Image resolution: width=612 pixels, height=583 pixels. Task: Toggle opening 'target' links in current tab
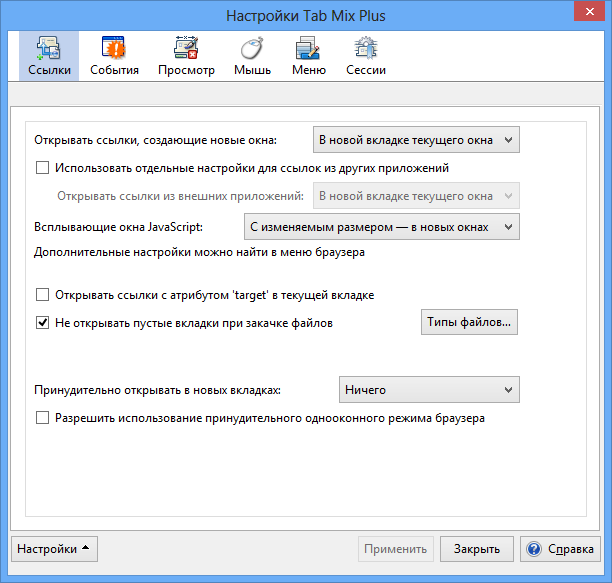coord(43,295)
